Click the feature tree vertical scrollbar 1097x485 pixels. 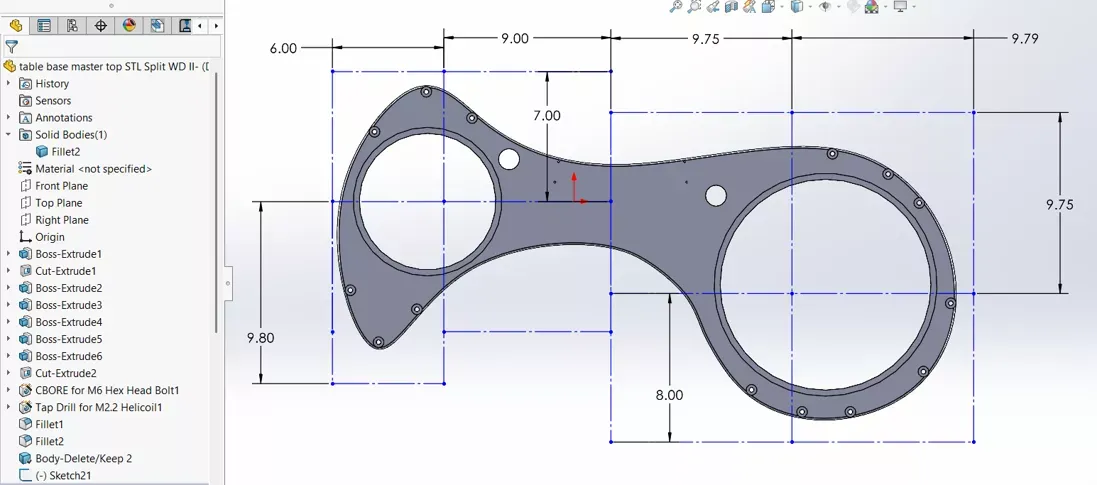click(x=215, y=203)
